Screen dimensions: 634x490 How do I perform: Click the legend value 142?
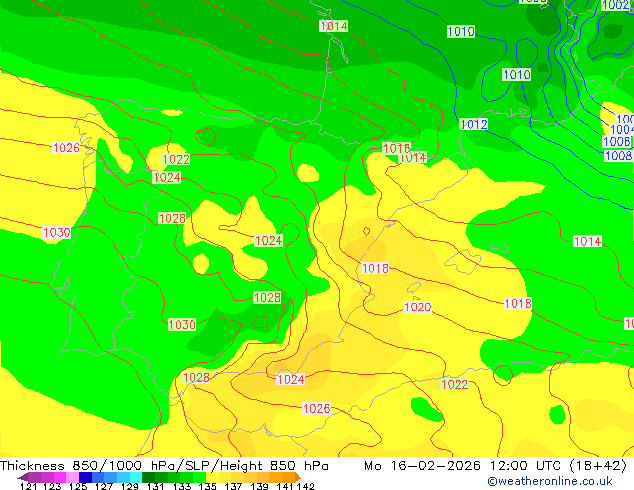click(x=306, y=486)
